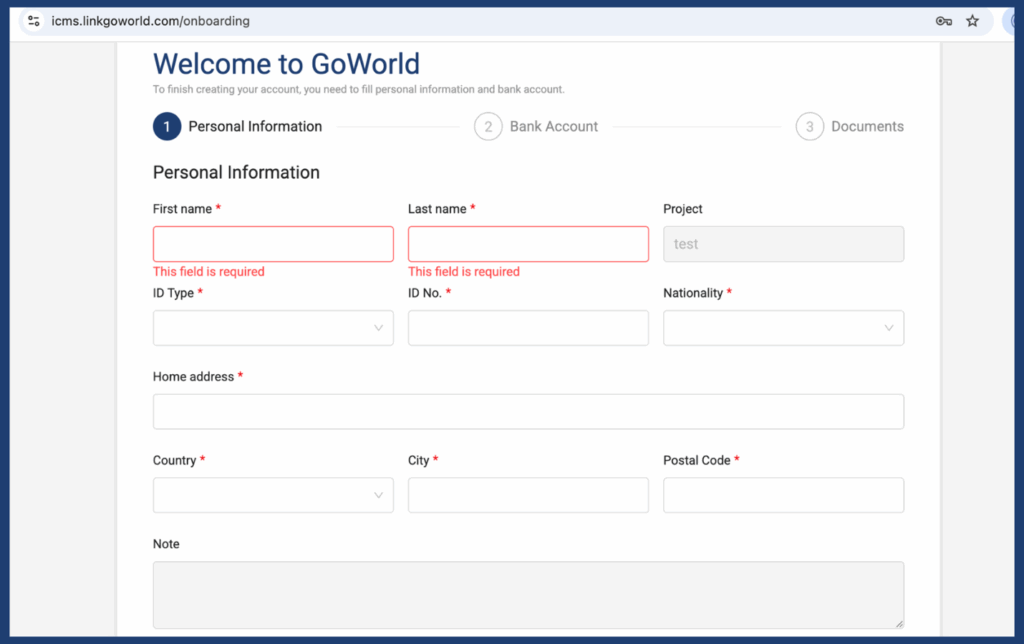Image resolution: width=1024 pixels, height=644 pixels.
Task: Select the Personal Information step label
Action: 255,127
